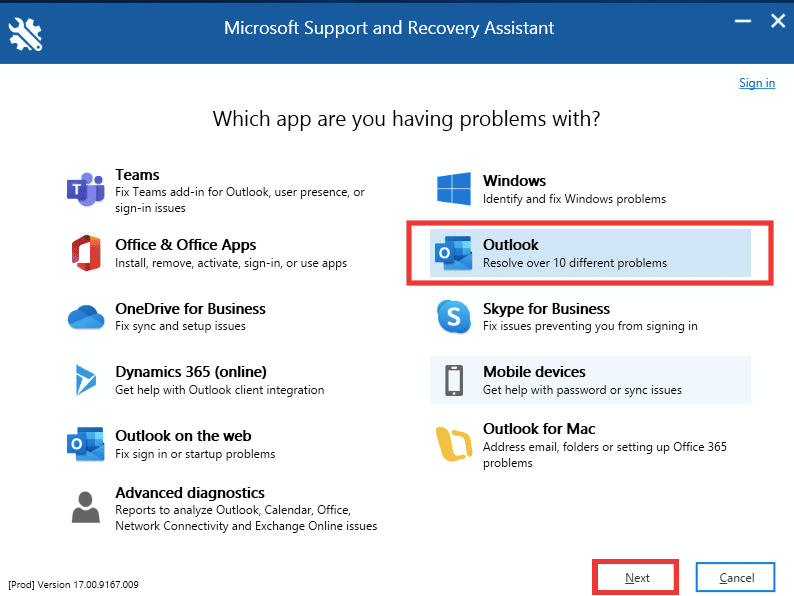Image resolution: width=794 pixels, height=596 pixels.
Task: Click the Office & Office Apps icon
Action: click(x=86, y=253)
